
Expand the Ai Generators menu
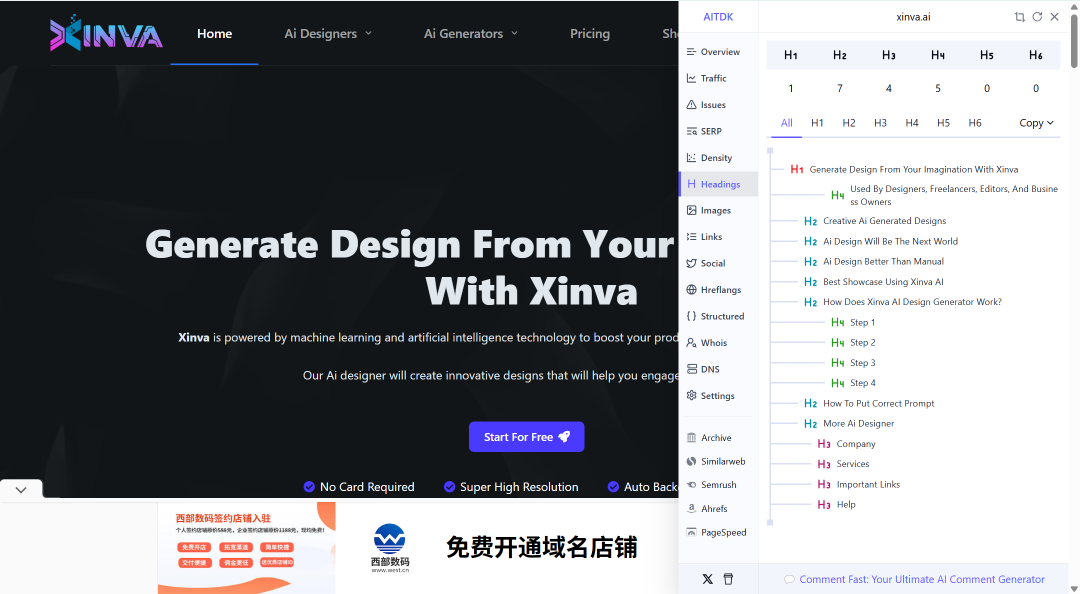(471, 33)
